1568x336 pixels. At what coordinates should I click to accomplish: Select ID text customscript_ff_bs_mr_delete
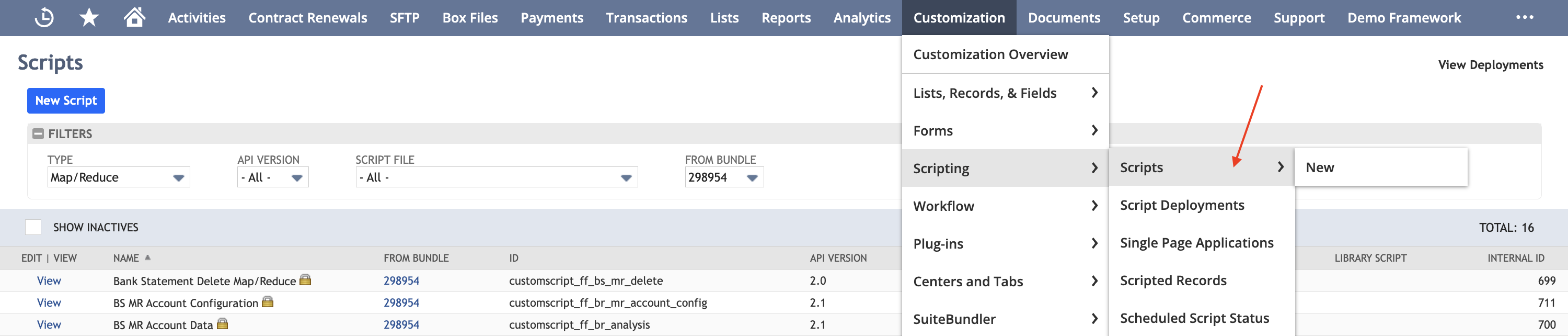coord(585,281)
